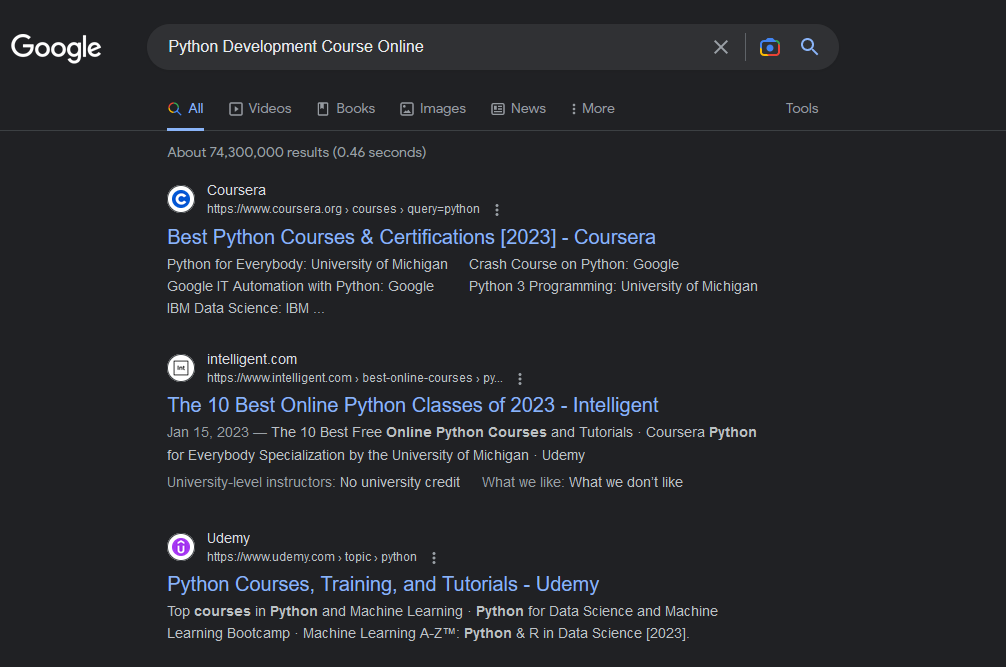Clear the search box with X icon
Viewport: 1006px width, 667px height.
(720, 47)
